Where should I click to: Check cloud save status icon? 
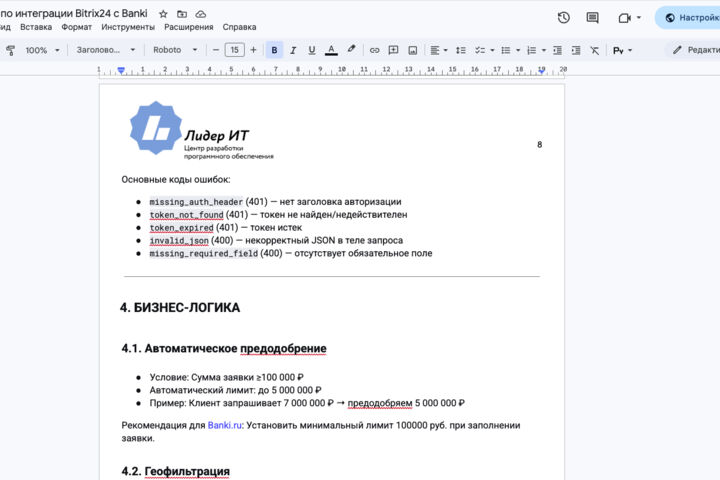click(201, 14)
